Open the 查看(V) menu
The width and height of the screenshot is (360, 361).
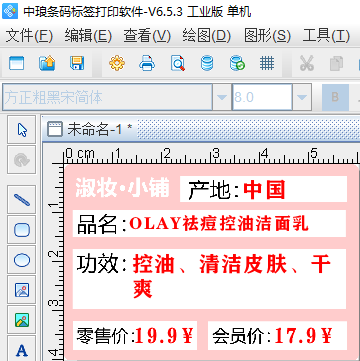147,36
